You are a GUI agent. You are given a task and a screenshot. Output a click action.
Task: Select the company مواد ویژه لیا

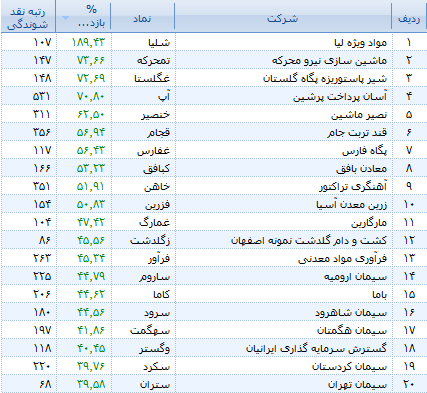coord(361,43)
